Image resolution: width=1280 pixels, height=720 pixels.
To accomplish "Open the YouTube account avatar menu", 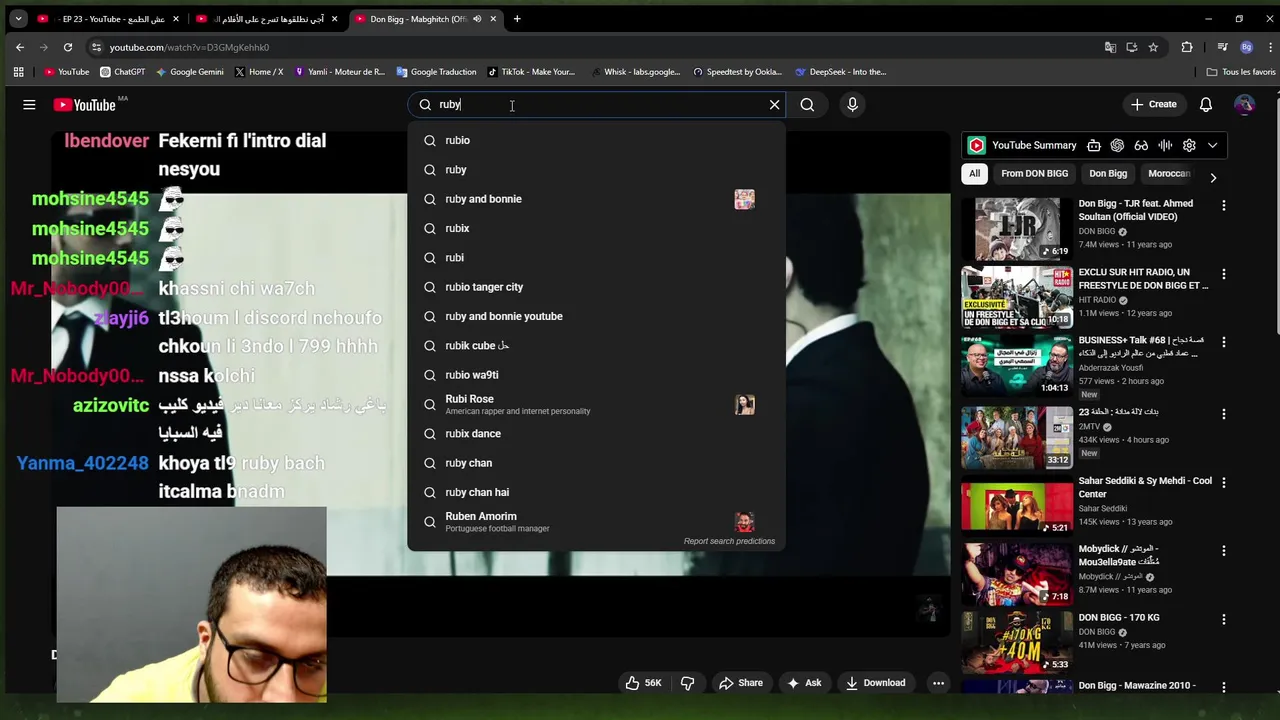I will click(1244, 104).
